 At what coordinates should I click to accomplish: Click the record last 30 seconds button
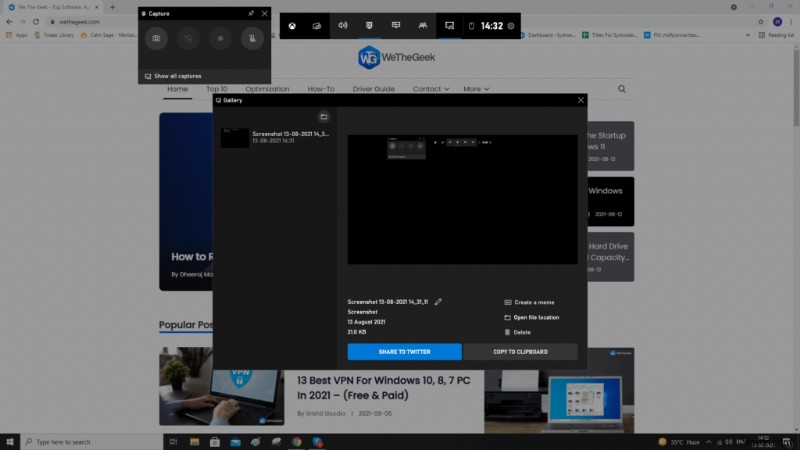(x=188, y=38)
